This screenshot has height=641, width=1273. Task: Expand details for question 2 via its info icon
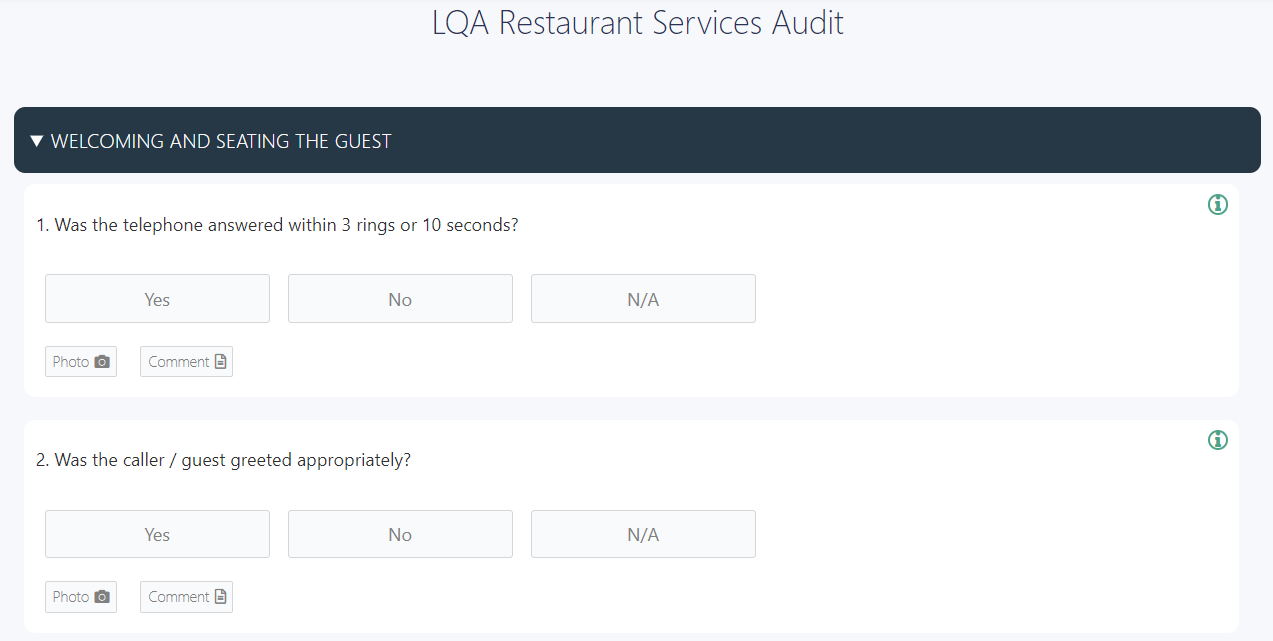pyautogui.click(x=1217, y=440)
